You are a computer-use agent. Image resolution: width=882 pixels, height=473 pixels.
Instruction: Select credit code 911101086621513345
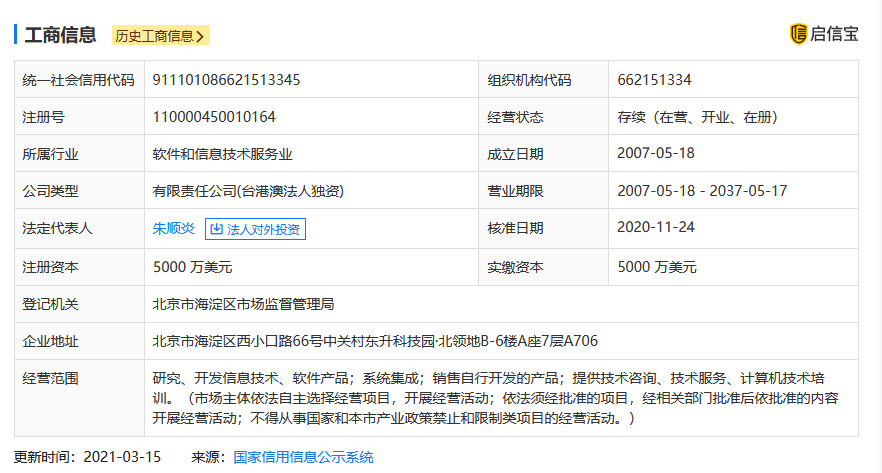(226, 80)
